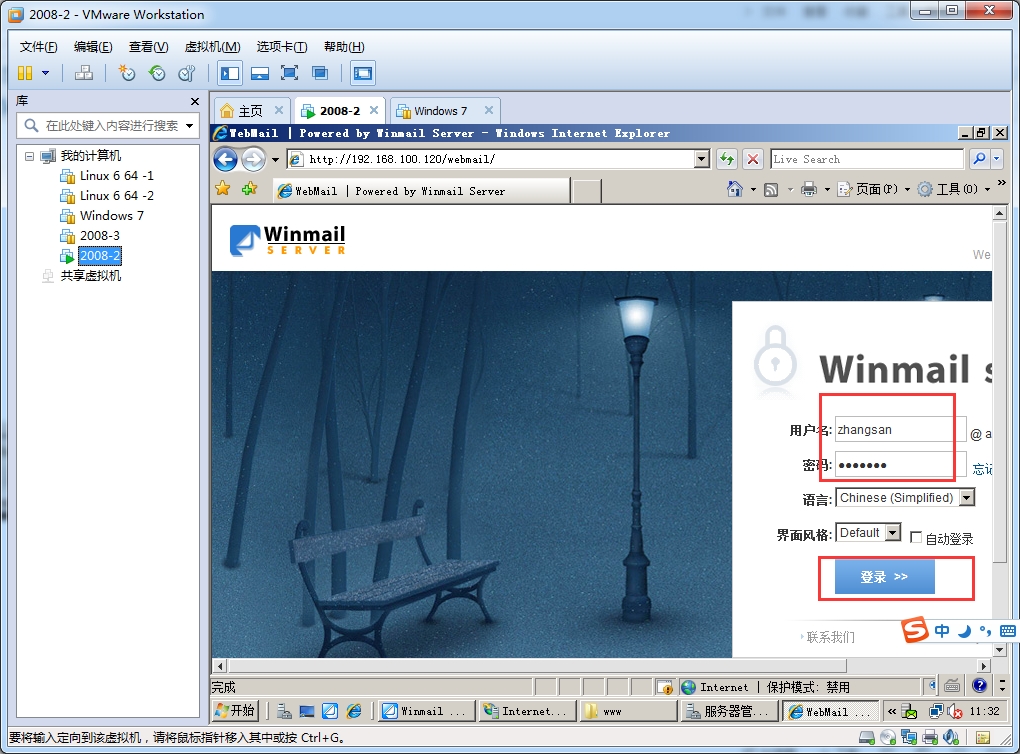The width and height of the screenshot is (1020, 754).
Task: Select Windows 7 in the library tree
Action: [x=111, y=216]
